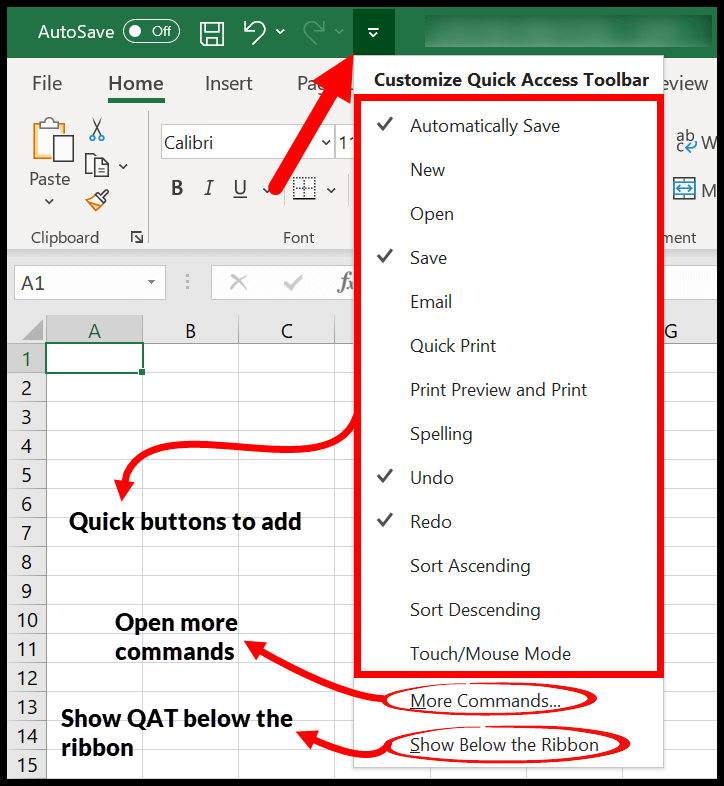This screenshot has width=724, height=786.
Task: Click the Paste clipboard icon
Action: [x=50, y=143]
